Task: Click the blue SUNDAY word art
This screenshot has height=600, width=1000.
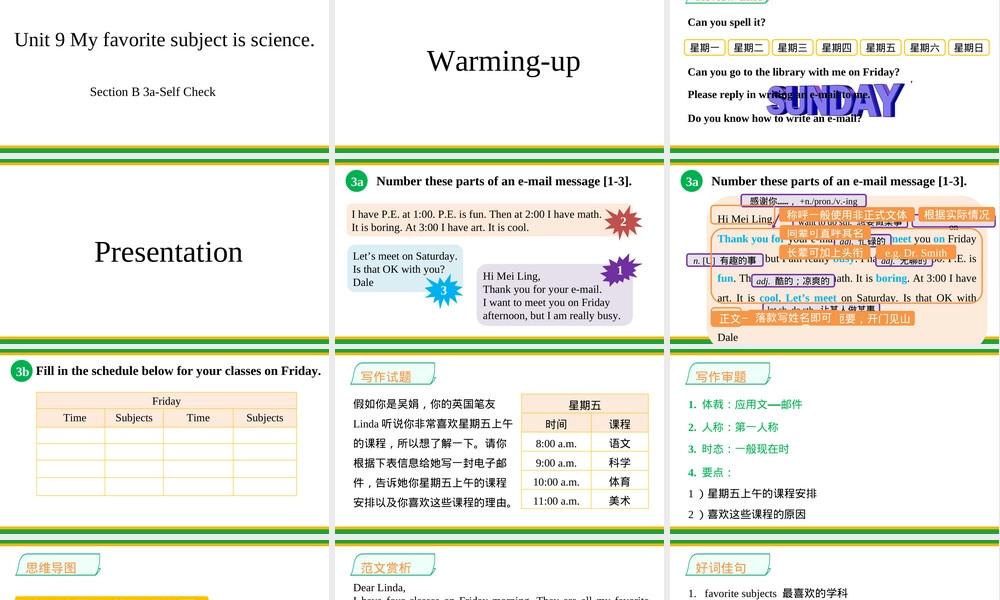Action: pos(835,100)
